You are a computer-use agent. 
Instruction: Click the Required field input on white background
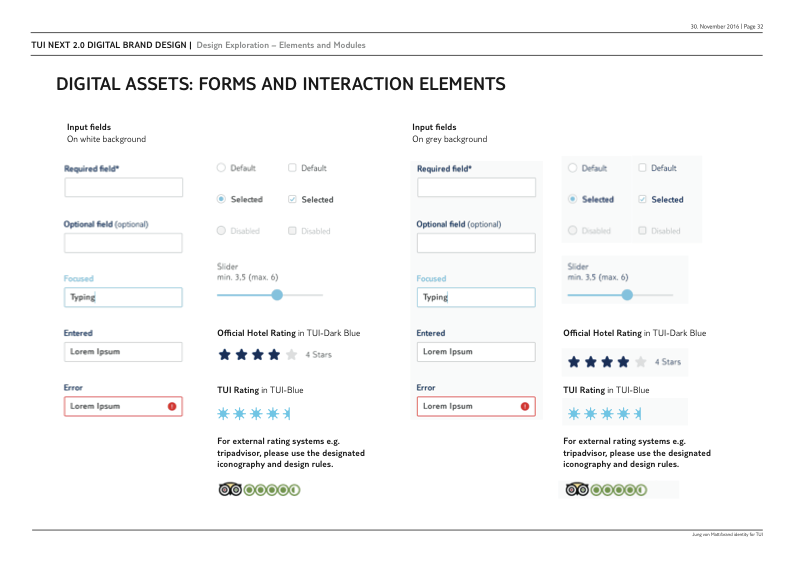pyautogui.click(x=123, y=187)
